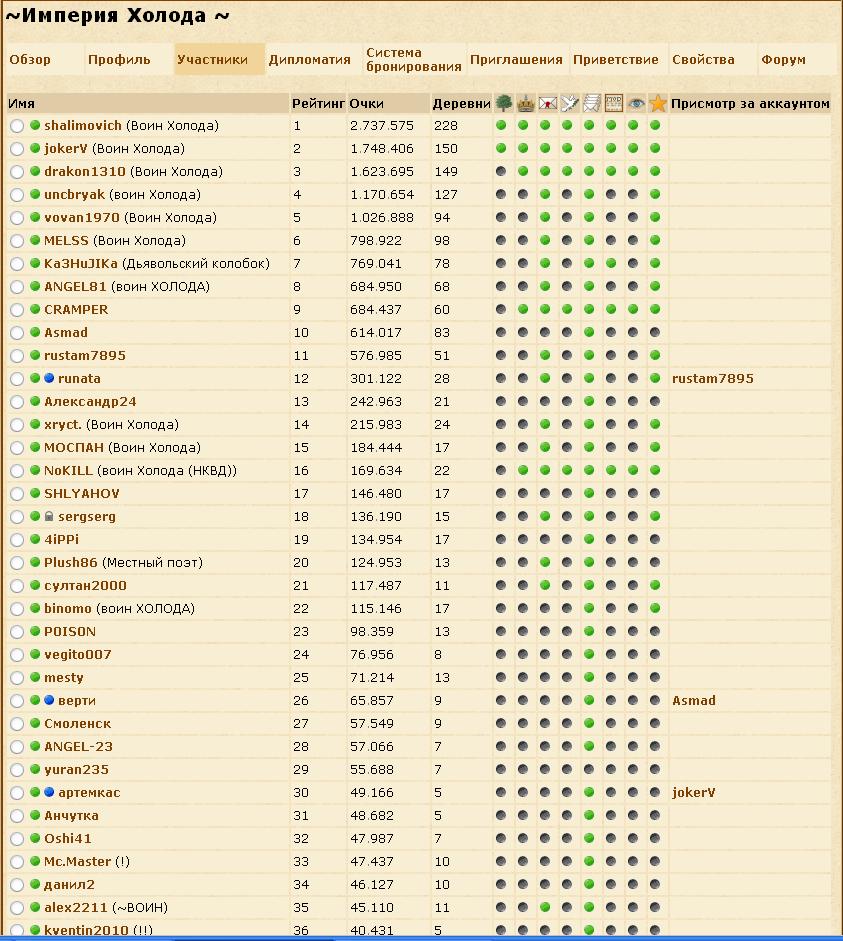This screenshot has width=843, height=941.
Task: Open player profile Plush86
Action: [x=70, y=562]
